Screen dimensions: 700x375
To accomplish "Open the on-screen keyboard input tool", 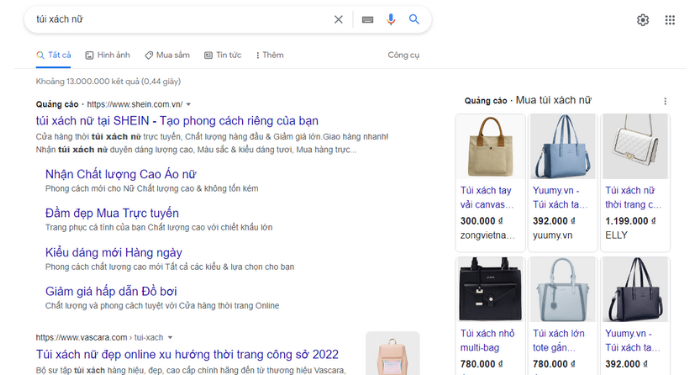I will click(367, 20).
